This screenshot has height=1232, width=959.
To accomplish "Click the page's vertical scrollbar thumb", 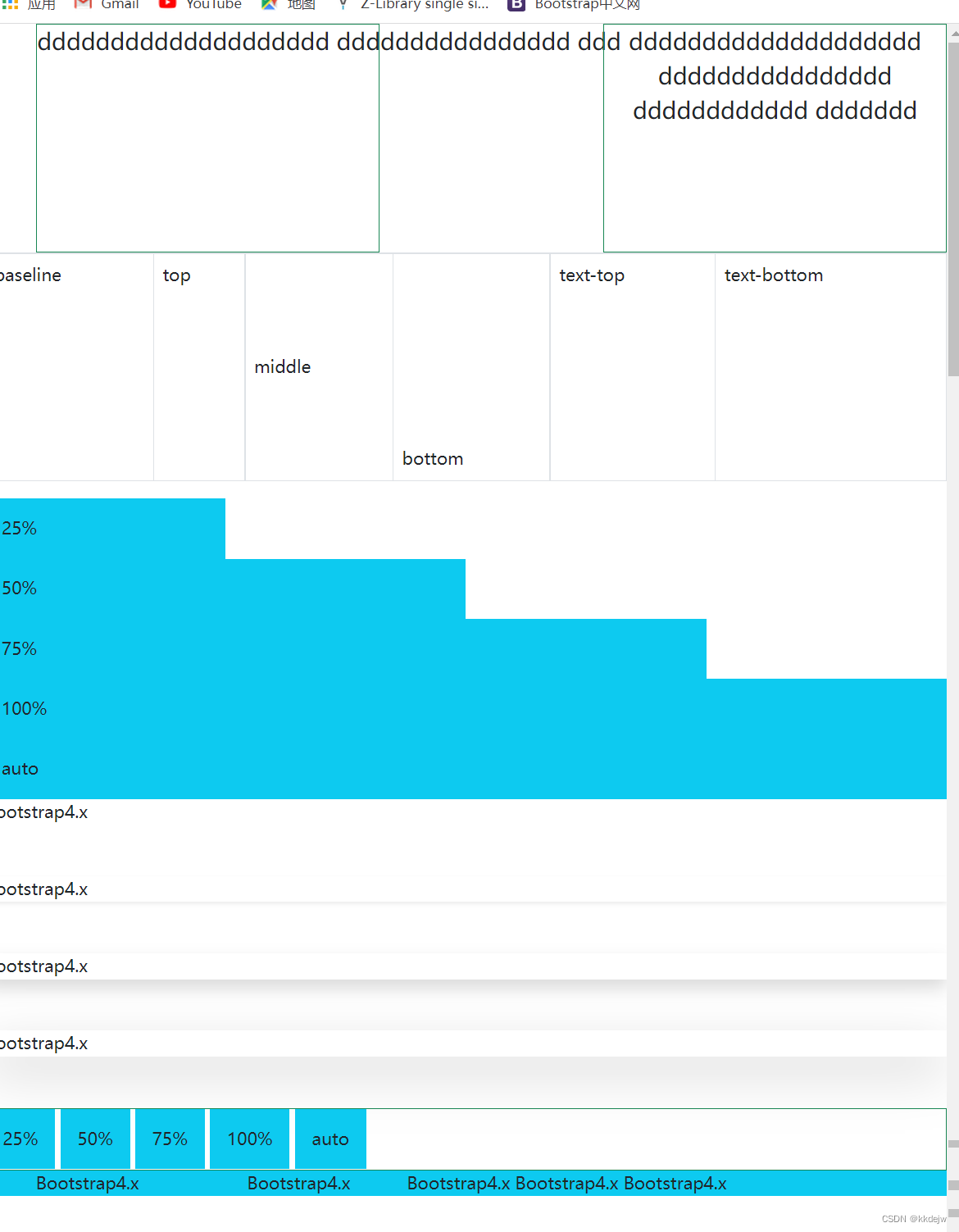I will point(953,209).
